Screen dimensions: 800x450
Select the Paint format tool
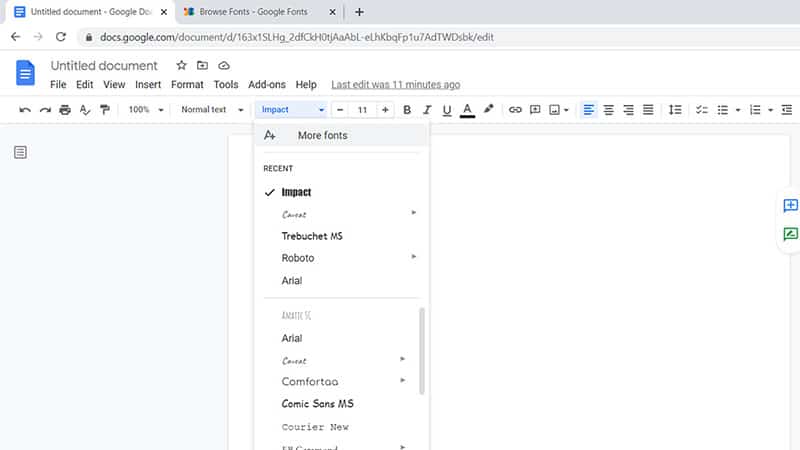click(105, 110)
